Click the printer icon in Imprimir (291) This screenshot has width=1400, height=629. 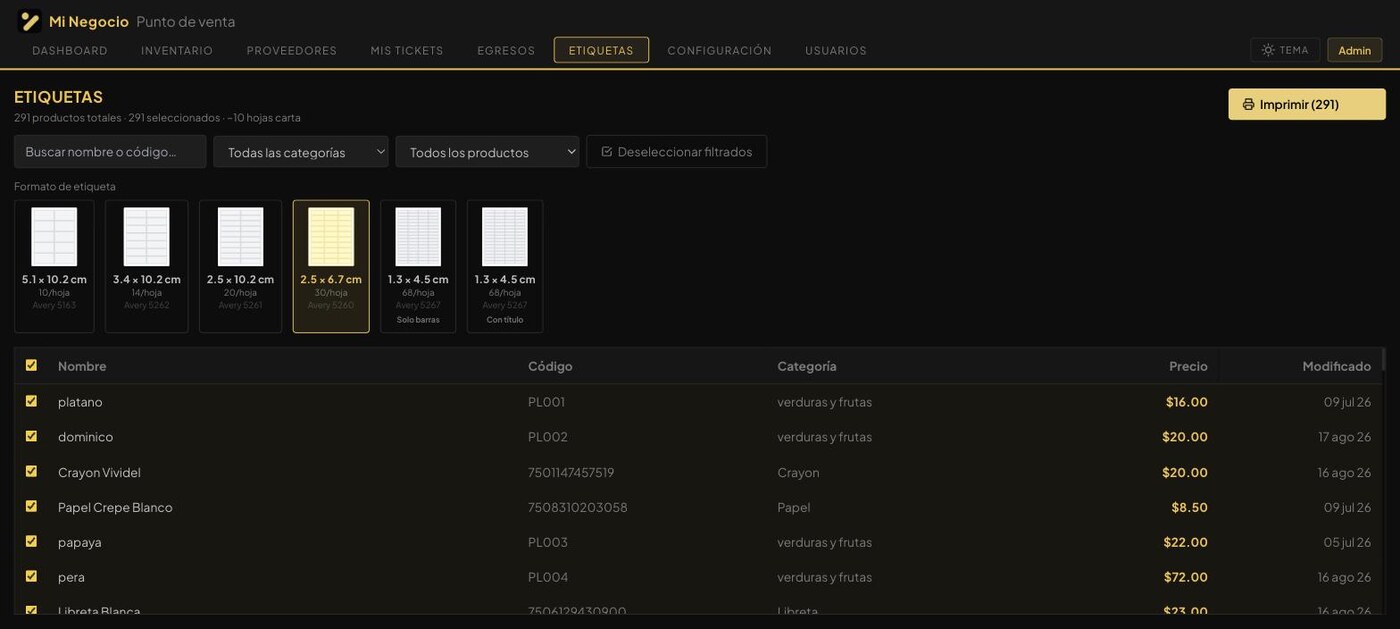[x=1248, y=104]
